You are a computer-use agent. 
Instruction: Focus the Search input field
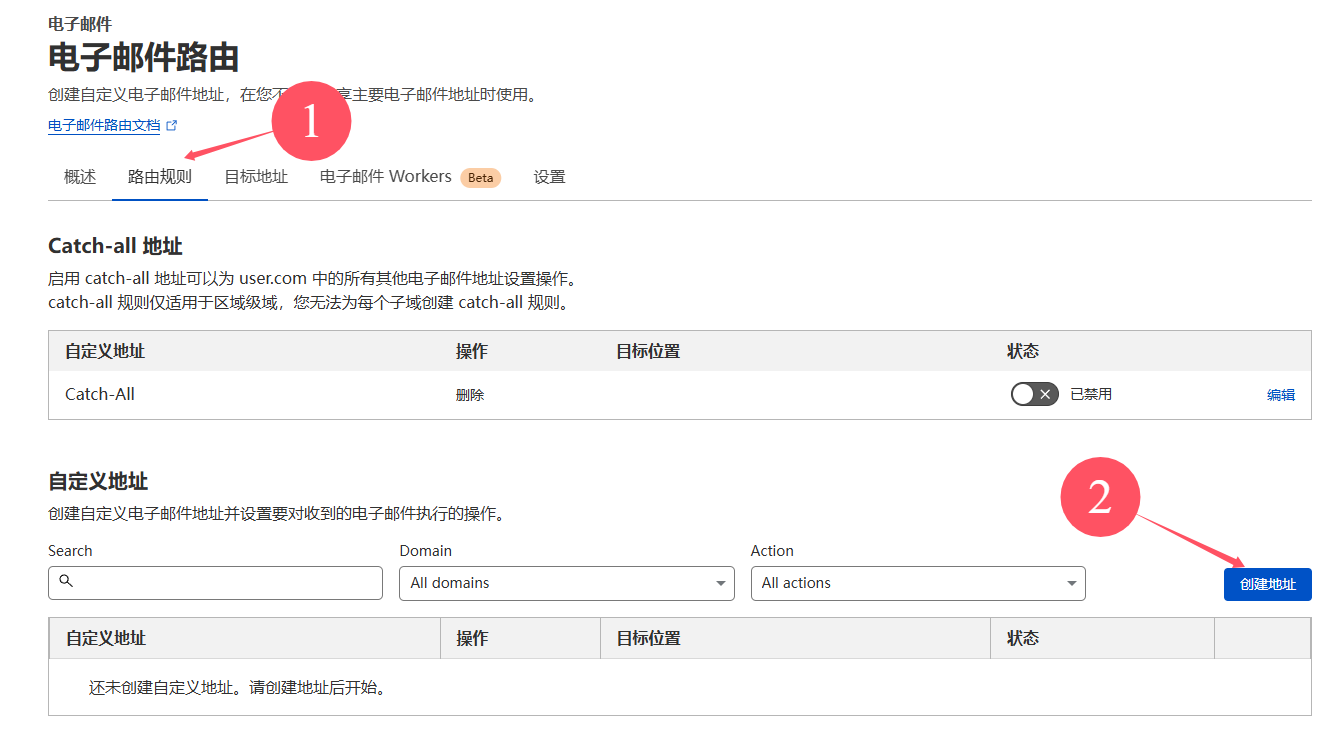pos(215,583)
